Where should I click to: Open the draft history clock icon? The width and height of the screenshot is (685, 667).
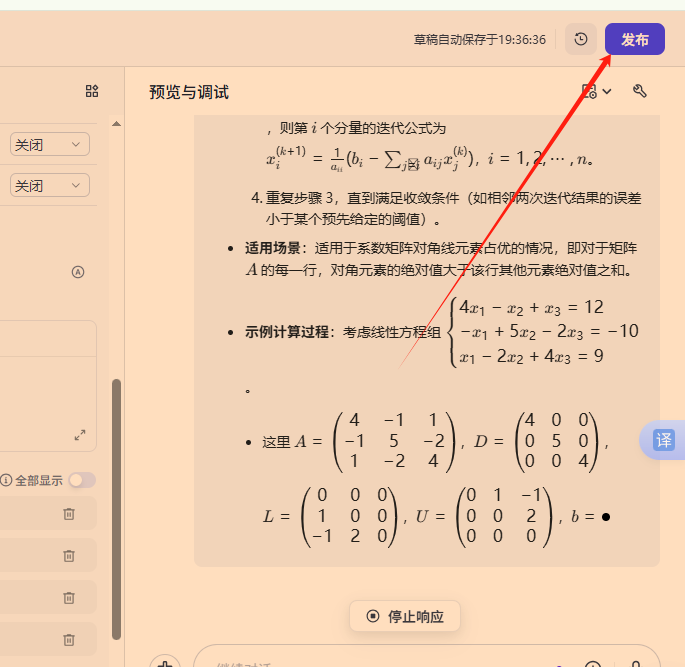pyautogui.click(x=581, y=39)
